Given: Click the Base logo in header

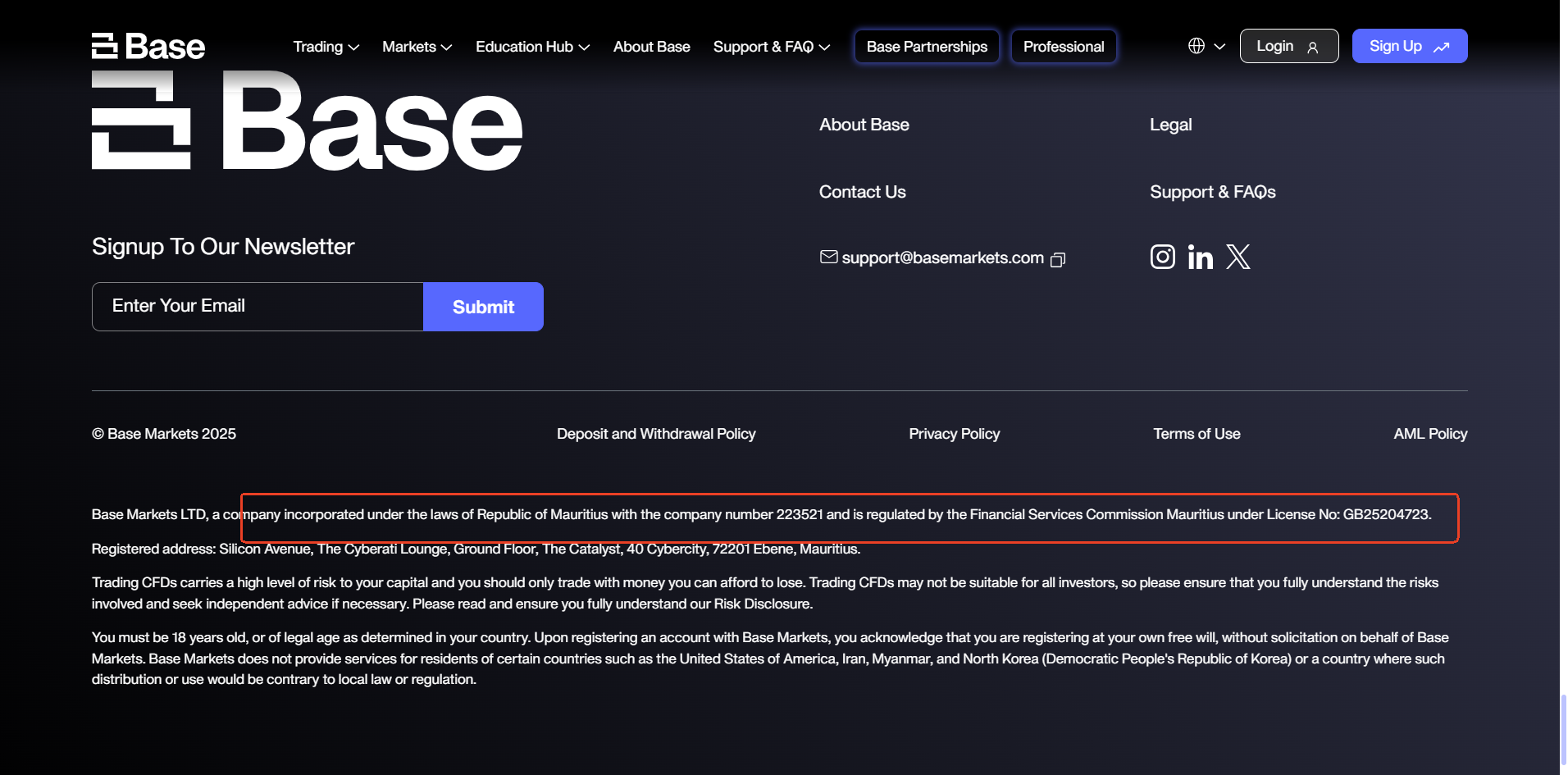Looking at the screenshot, I should click(148, 46).
